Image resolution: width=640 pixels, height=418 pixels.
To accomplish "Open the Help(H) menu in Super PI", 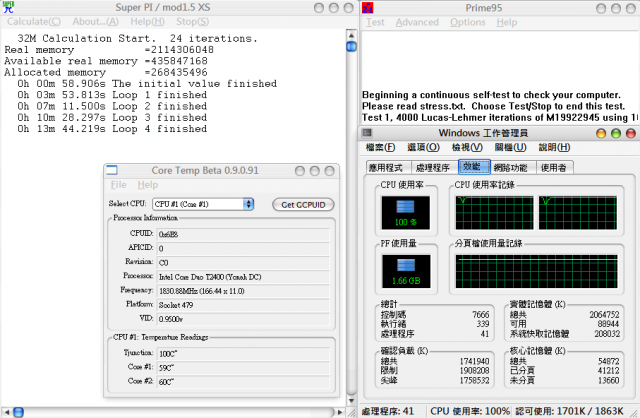I will tap(147, 22).
